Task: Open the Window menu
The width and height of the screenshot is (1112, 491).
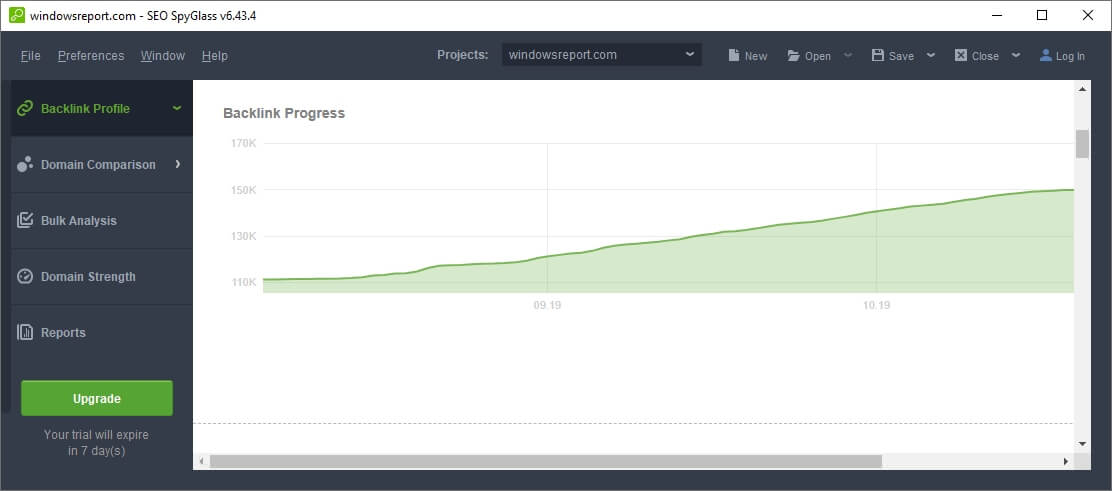Action: (162, 55)
